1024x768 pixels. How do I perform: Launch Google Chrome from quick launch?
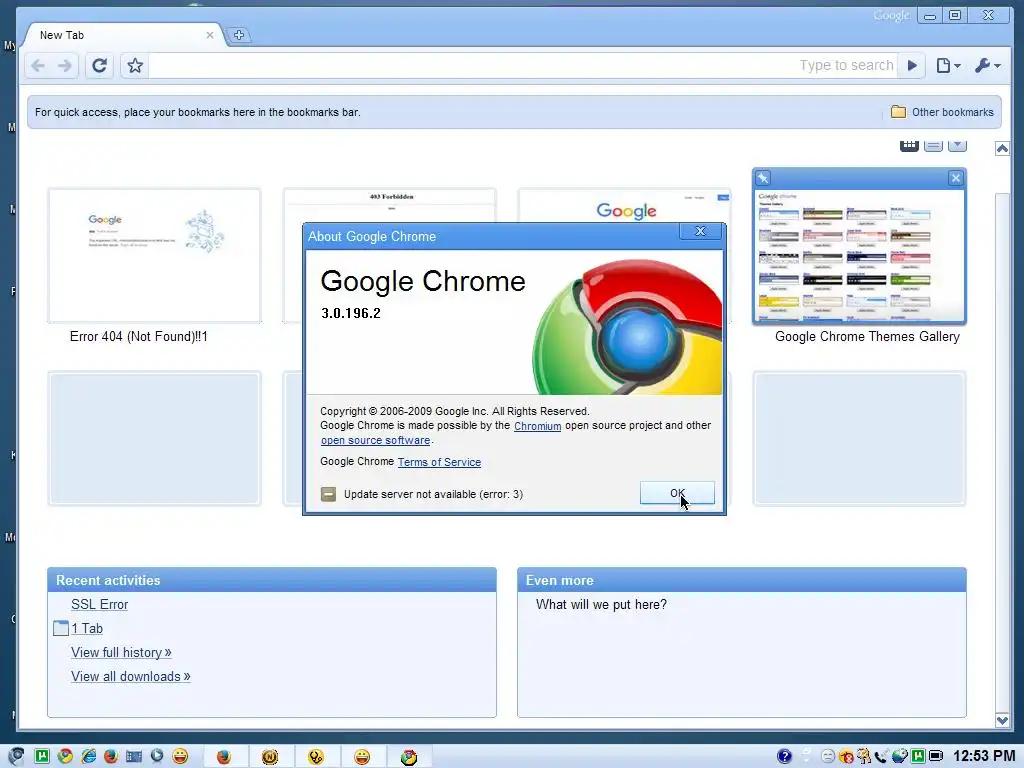[x=65, y=756]
